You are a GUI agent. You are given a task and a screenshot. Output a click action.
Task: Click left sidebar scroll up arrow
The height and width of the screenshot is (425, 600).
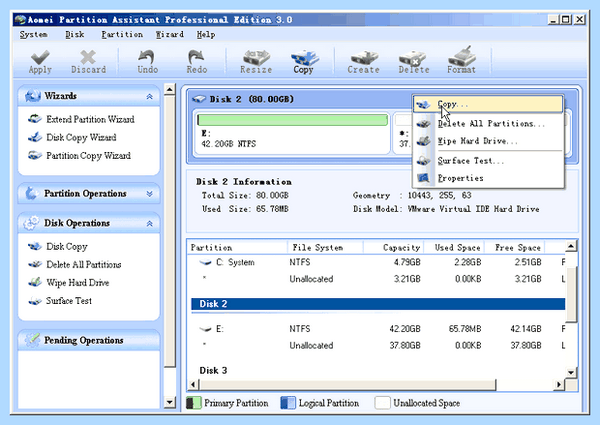[170, 90]
